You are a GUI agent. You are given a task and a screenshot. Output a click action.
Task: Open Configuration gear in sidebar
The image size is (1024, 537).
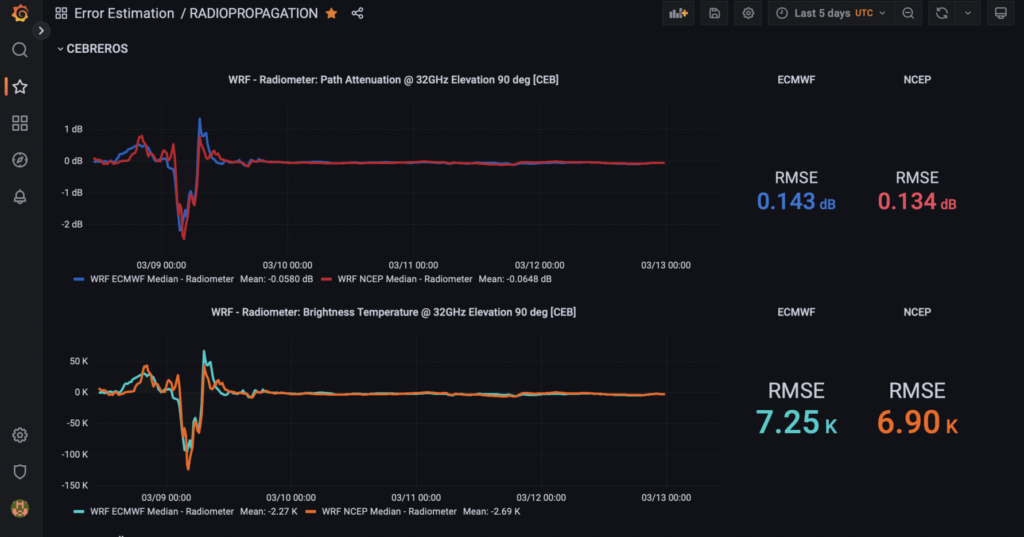click(20, 435)
